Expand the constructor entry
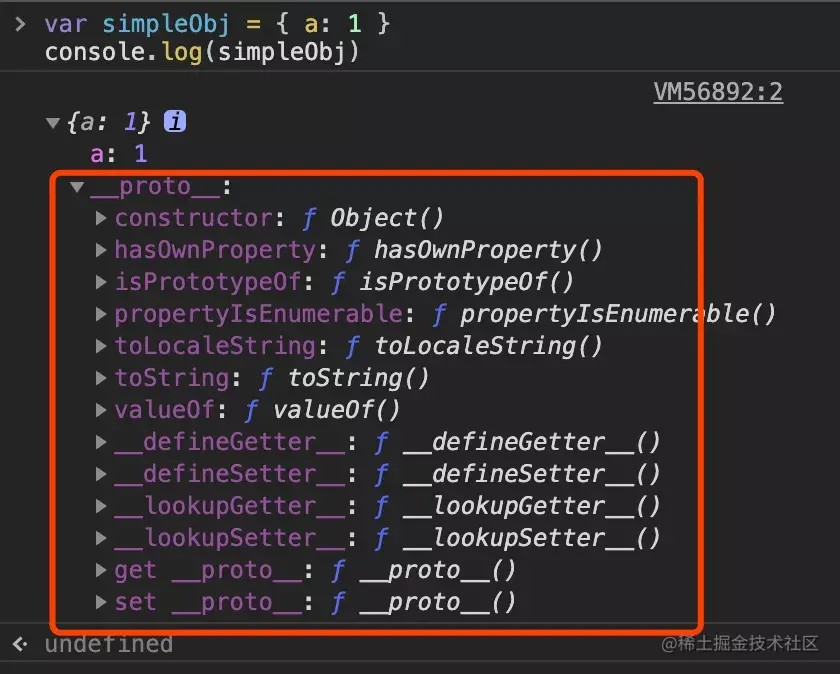 coord(101,218)
